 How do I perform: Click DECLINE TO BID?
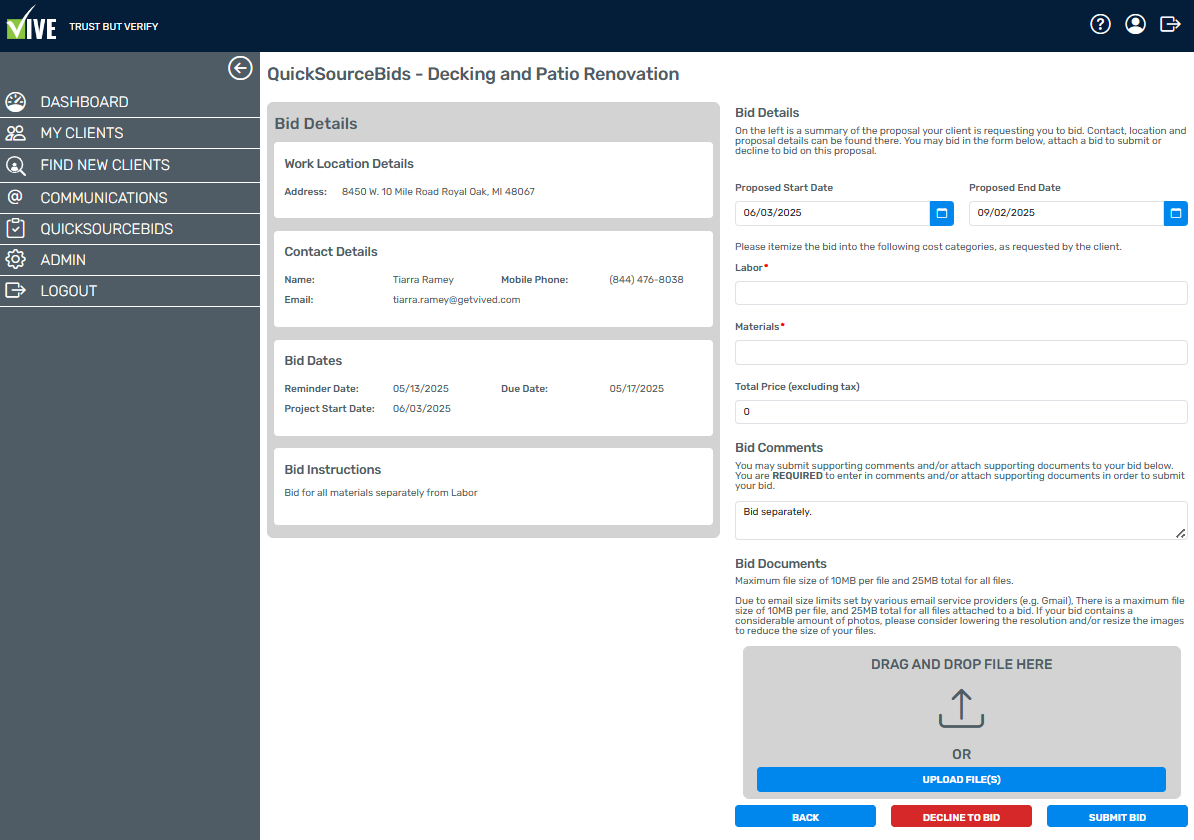coord(961,816)
